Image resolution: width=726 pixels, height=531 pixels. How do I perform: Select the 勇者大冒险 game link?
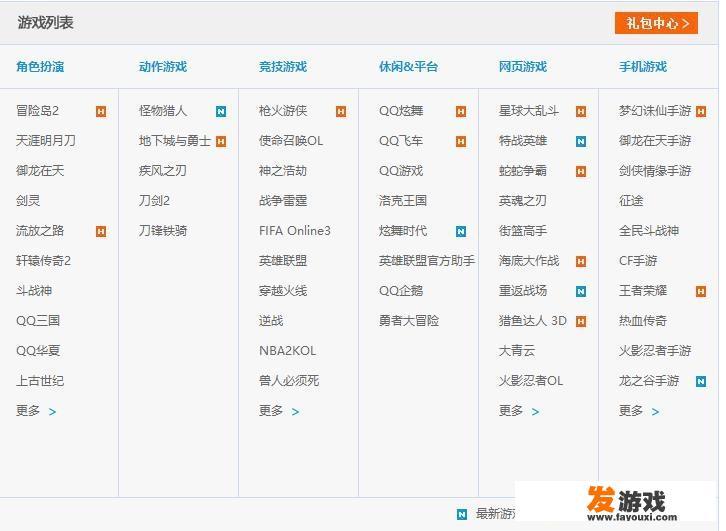point(408,321)
